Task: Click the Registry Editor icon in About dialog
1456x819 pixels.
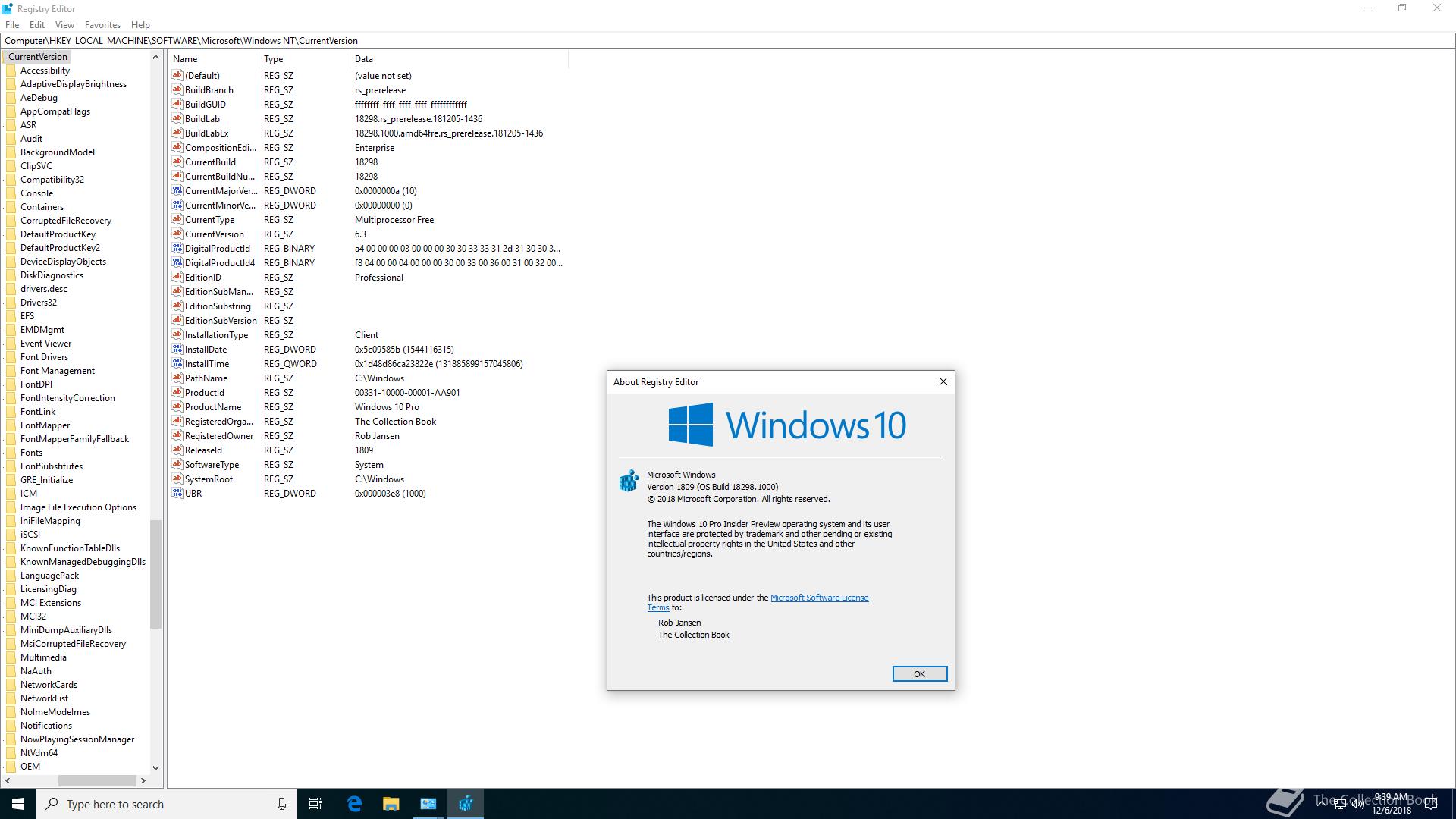Action: point(629,481)
